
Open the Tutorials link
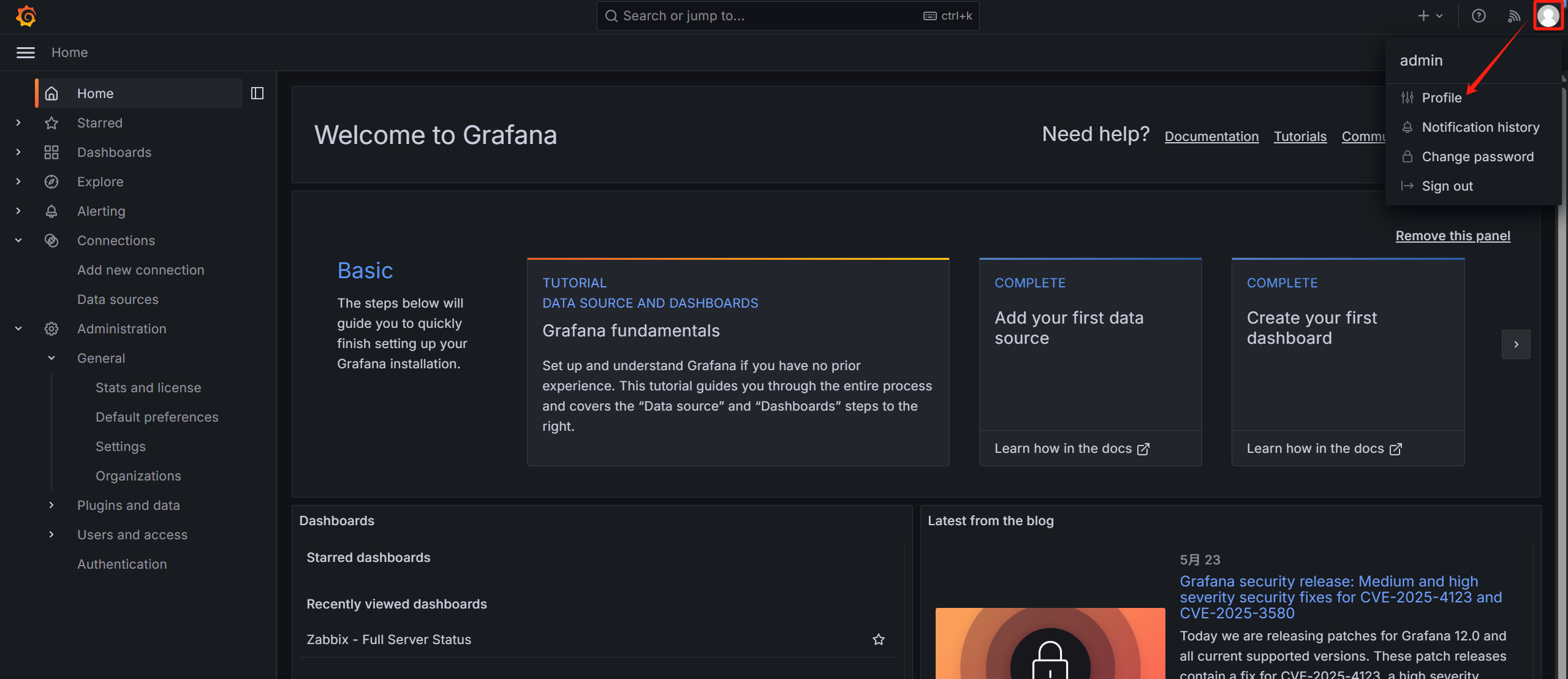pos(1300,136)
